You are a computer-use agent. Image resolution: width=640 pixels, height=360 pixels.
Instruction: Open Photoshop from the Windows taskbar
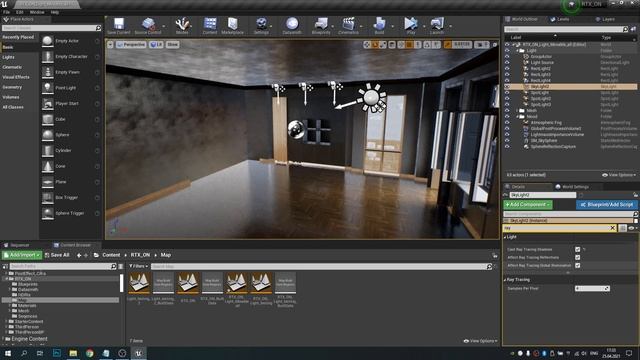tap(57, 353)
